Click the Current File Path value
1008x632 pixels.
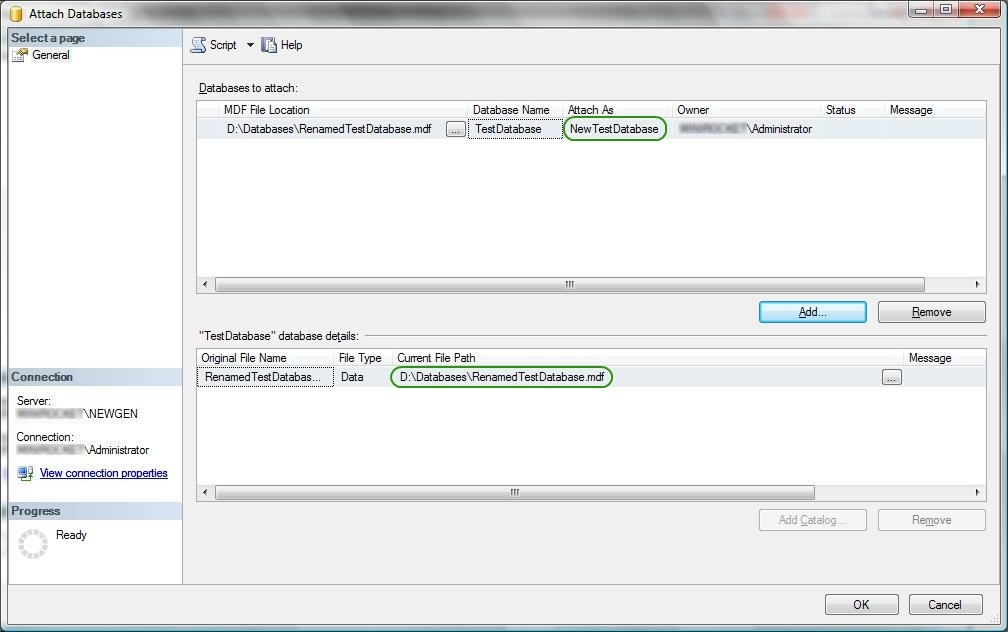(x=502, y=377)
